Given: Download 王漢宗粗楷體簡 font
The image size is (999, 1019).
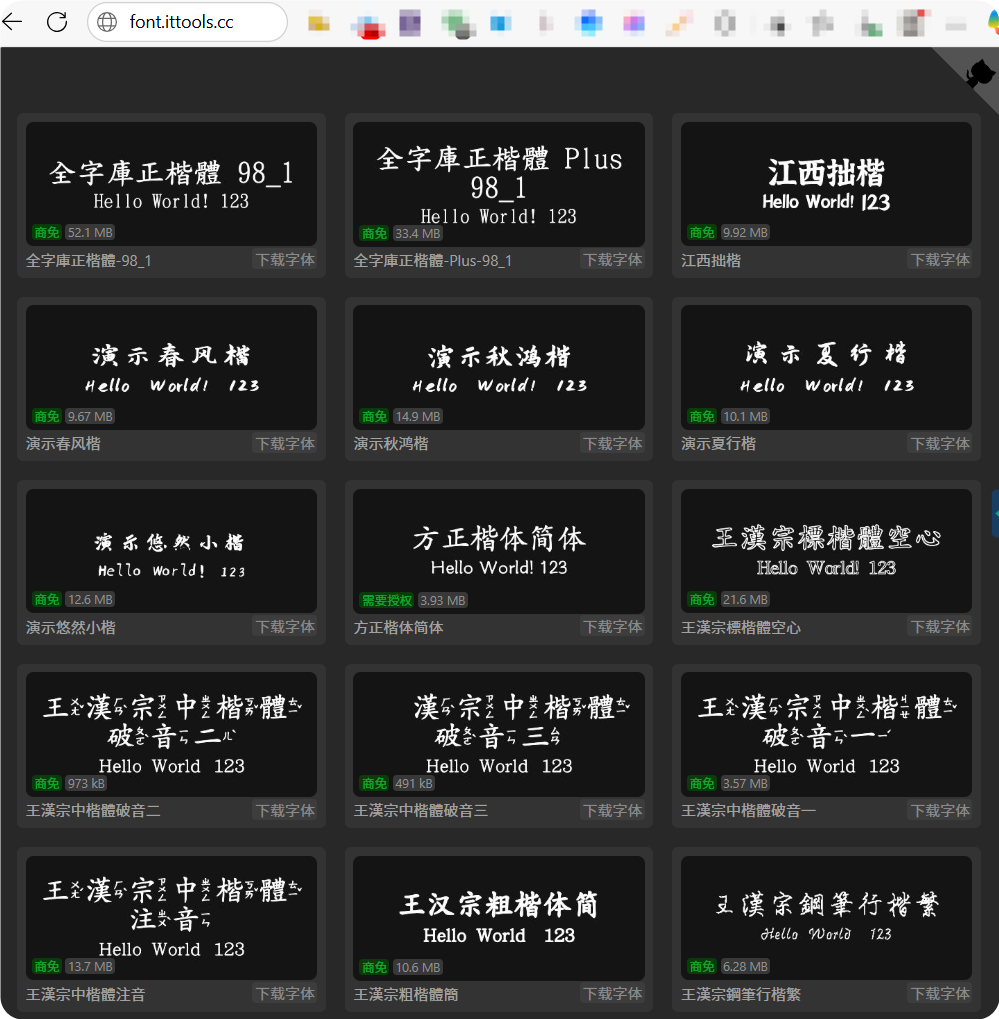Looking at the screenshot, I should click(612, 994).
